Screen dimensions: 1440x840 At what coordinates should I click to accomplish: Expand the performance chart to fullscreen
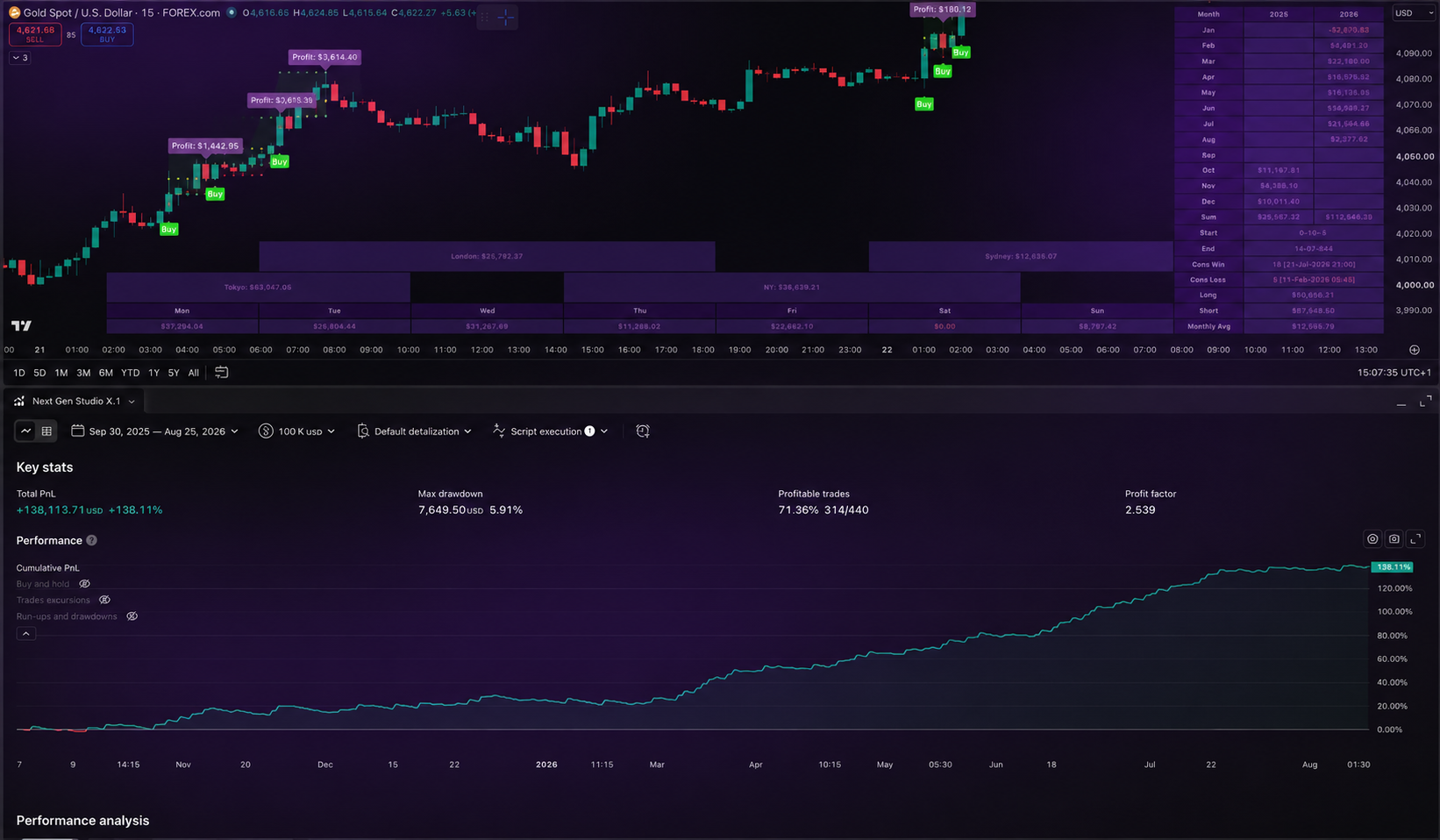pos(1415,539)
